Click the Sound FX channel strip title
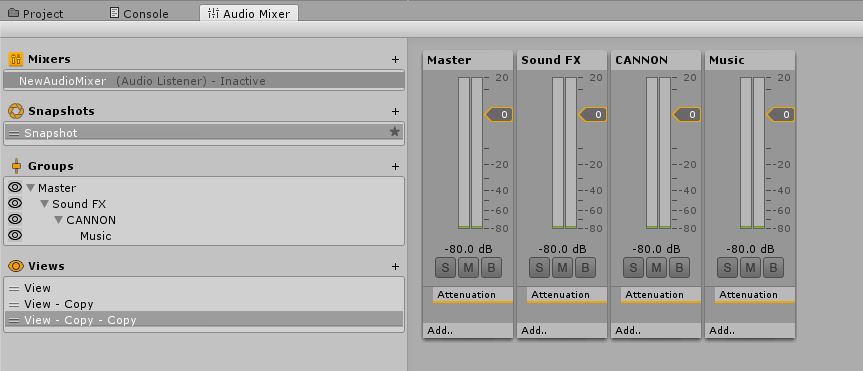 click(562, 60)
